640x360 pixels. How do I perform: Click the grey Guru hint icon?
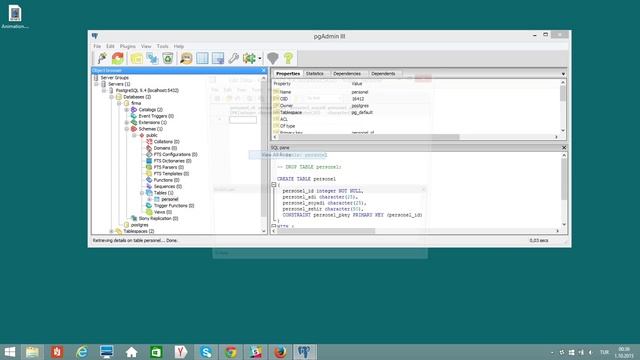click(273, 58)
